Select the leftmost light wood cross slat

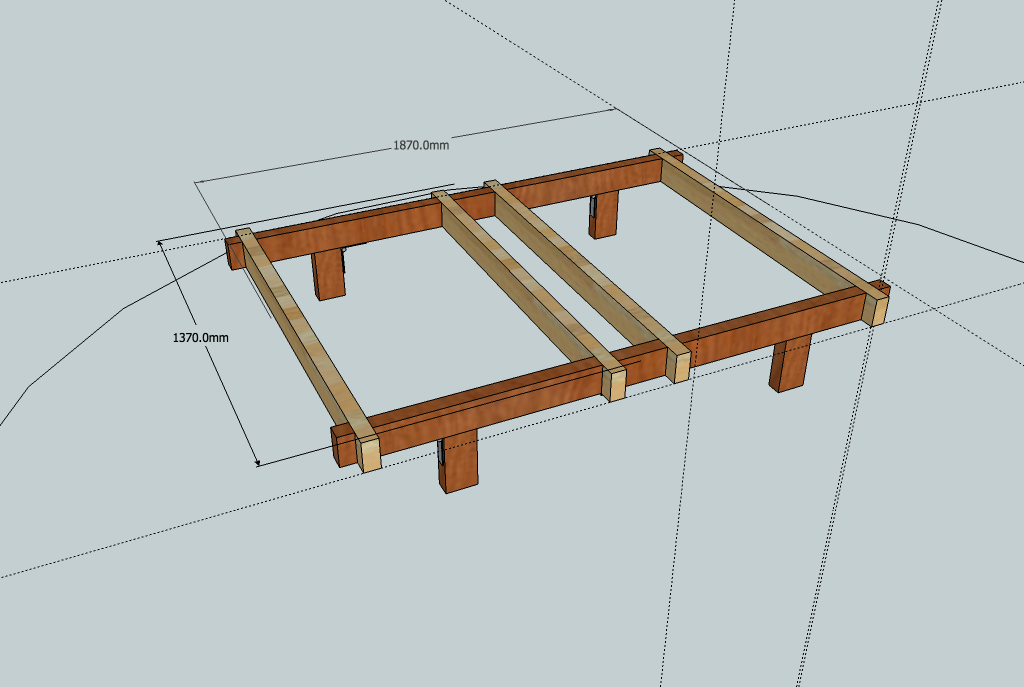(x=300, y=332)
